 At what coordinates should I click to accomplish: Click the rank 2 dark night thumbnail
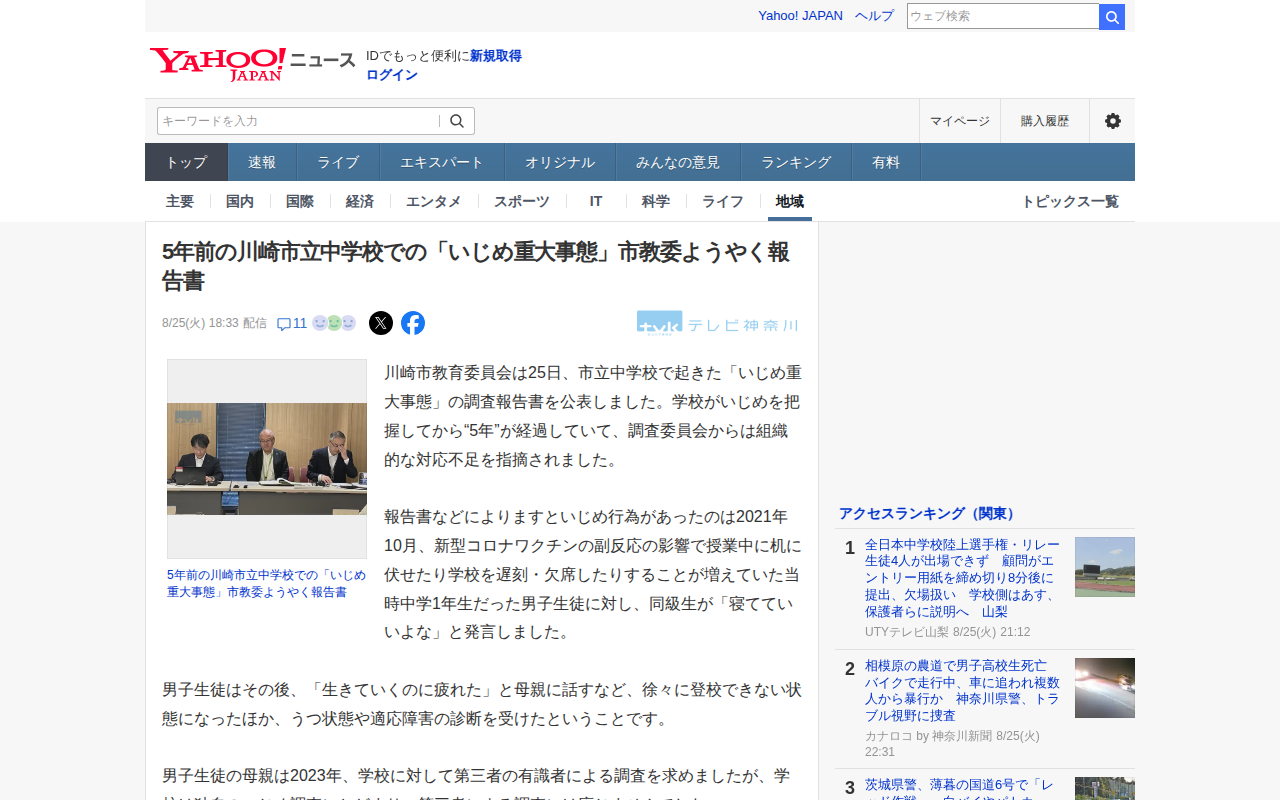click(1105, 688)
